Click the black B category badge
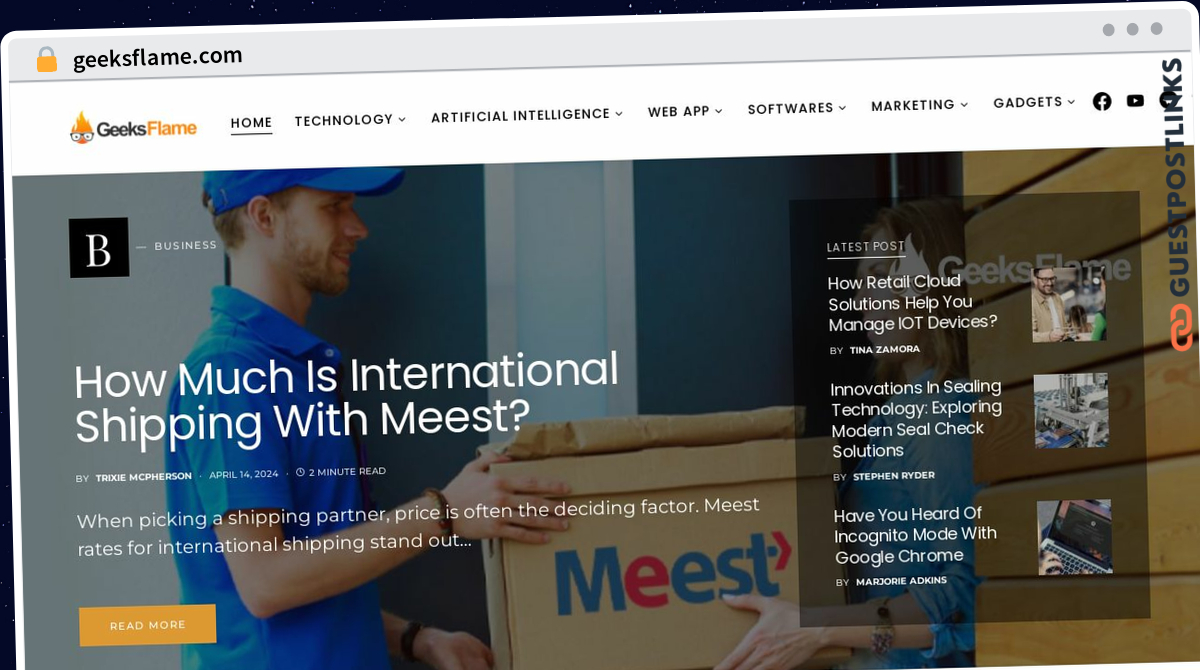The height and width of the screenshot is (670, 1200). tap(99, 247)
